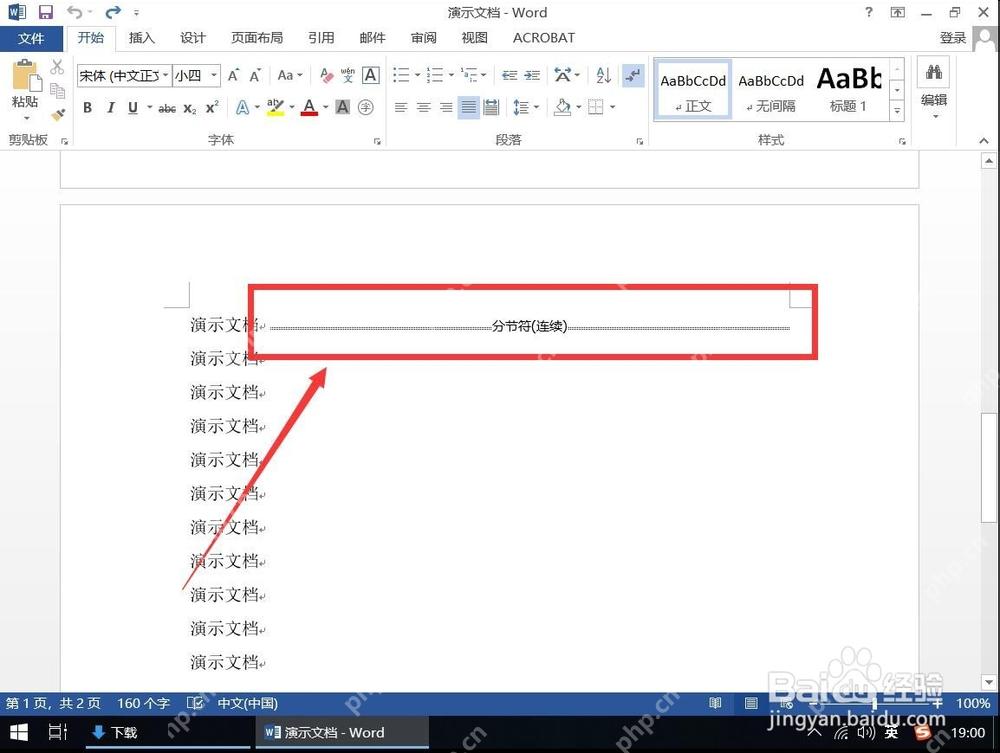This screenshot has width=1000, height=753.
Task: Switch to the 插入 ribbon tab
Action: pyautogui.click(x=142, y=38)
